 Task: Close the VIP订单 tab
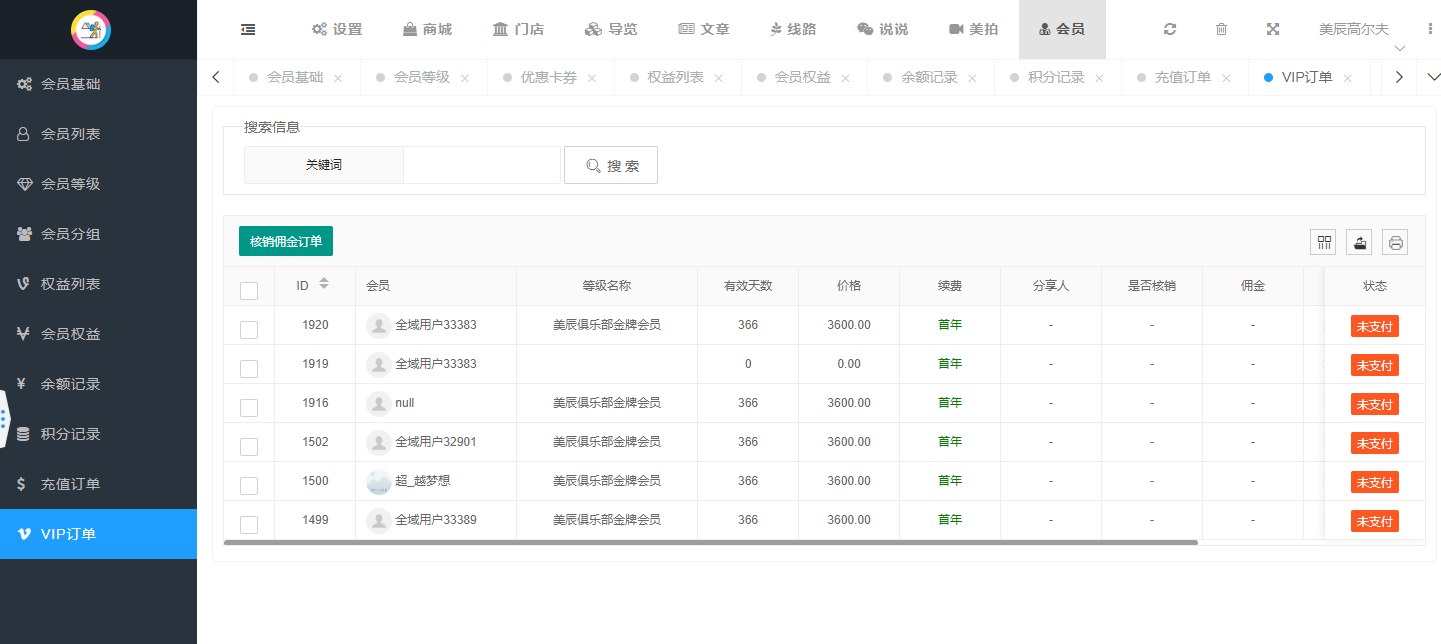point(1348,78)
